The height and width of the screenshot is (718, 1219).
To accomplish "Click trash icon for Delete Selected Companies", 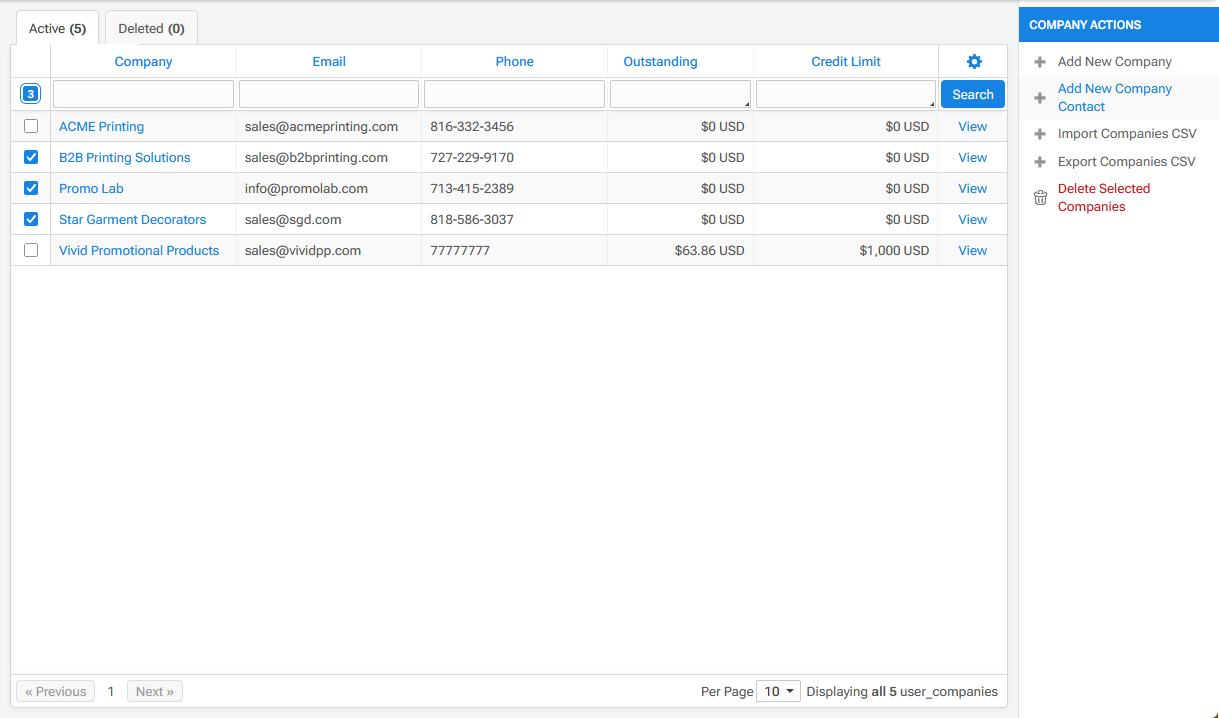I will (1040, 198).
